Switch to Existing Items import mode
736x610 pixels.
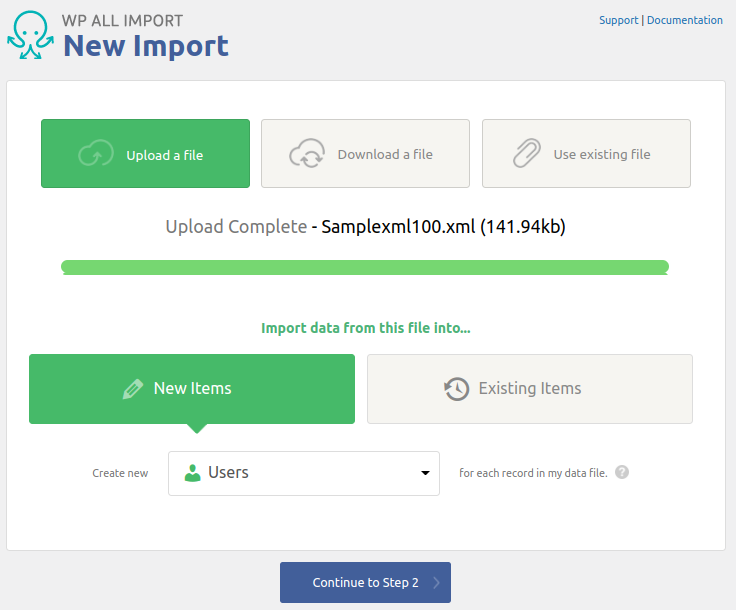click(529, 389)
